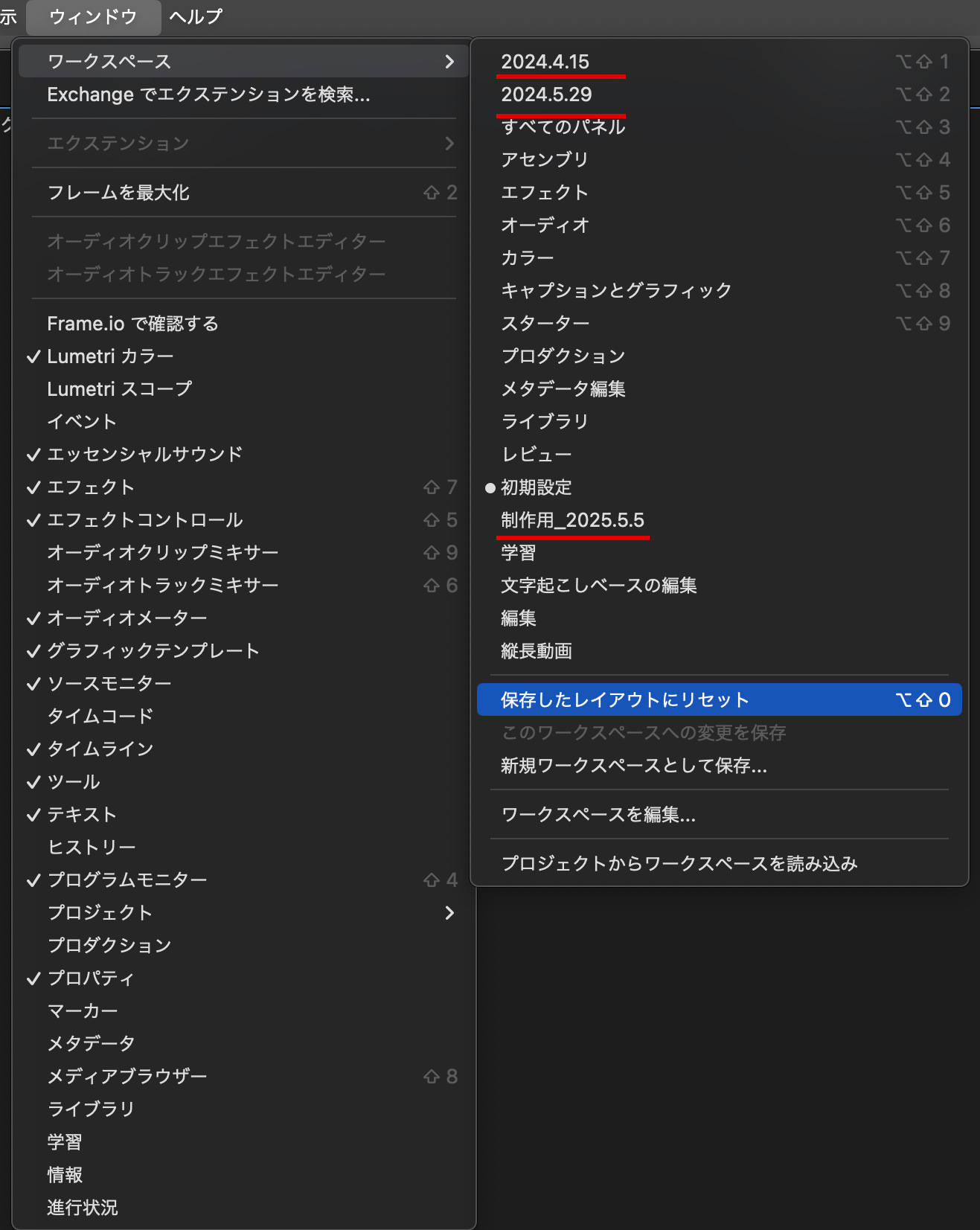The width and height of the screenshot is (980, 1230).
Task: Choose the 縦長動画 workspace
Action: click(536, 651)
